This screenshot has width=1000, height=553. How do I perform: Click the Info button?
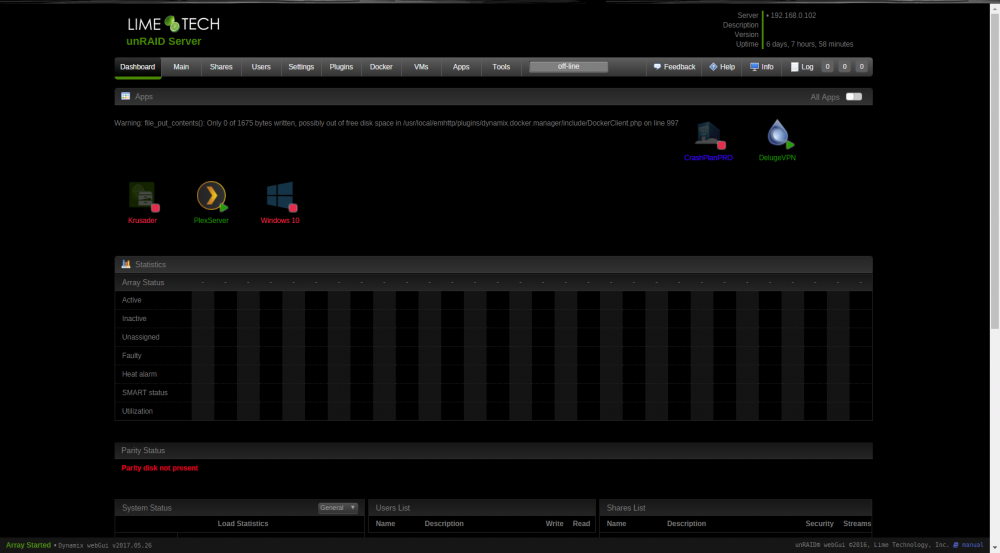click(761, 67)
